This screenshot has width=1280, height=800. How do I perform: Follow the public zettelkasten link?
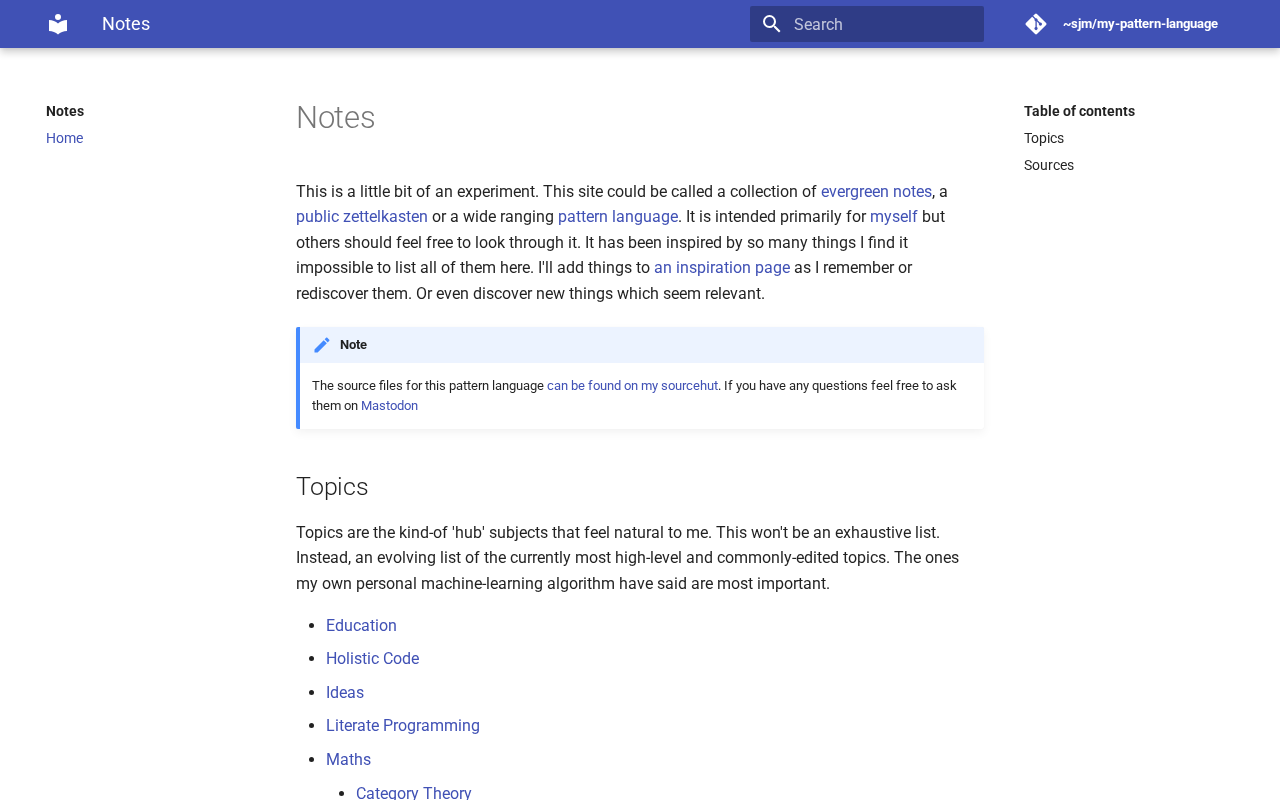click(362, 217)
